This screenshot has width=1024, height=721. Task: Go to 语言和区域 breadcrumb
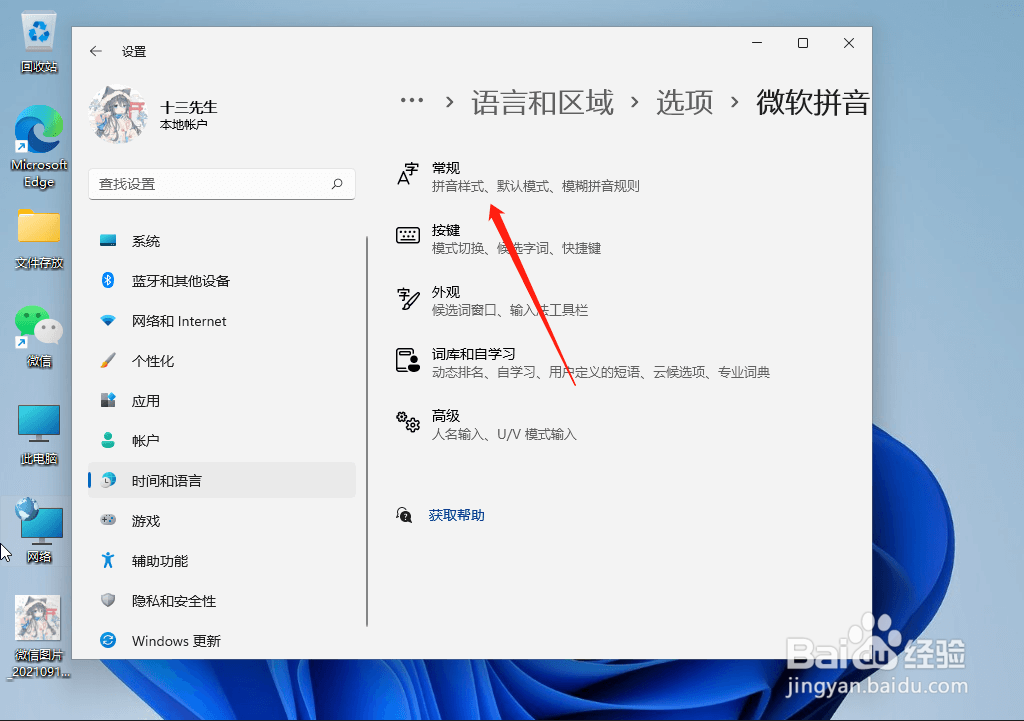pos(543,103)
